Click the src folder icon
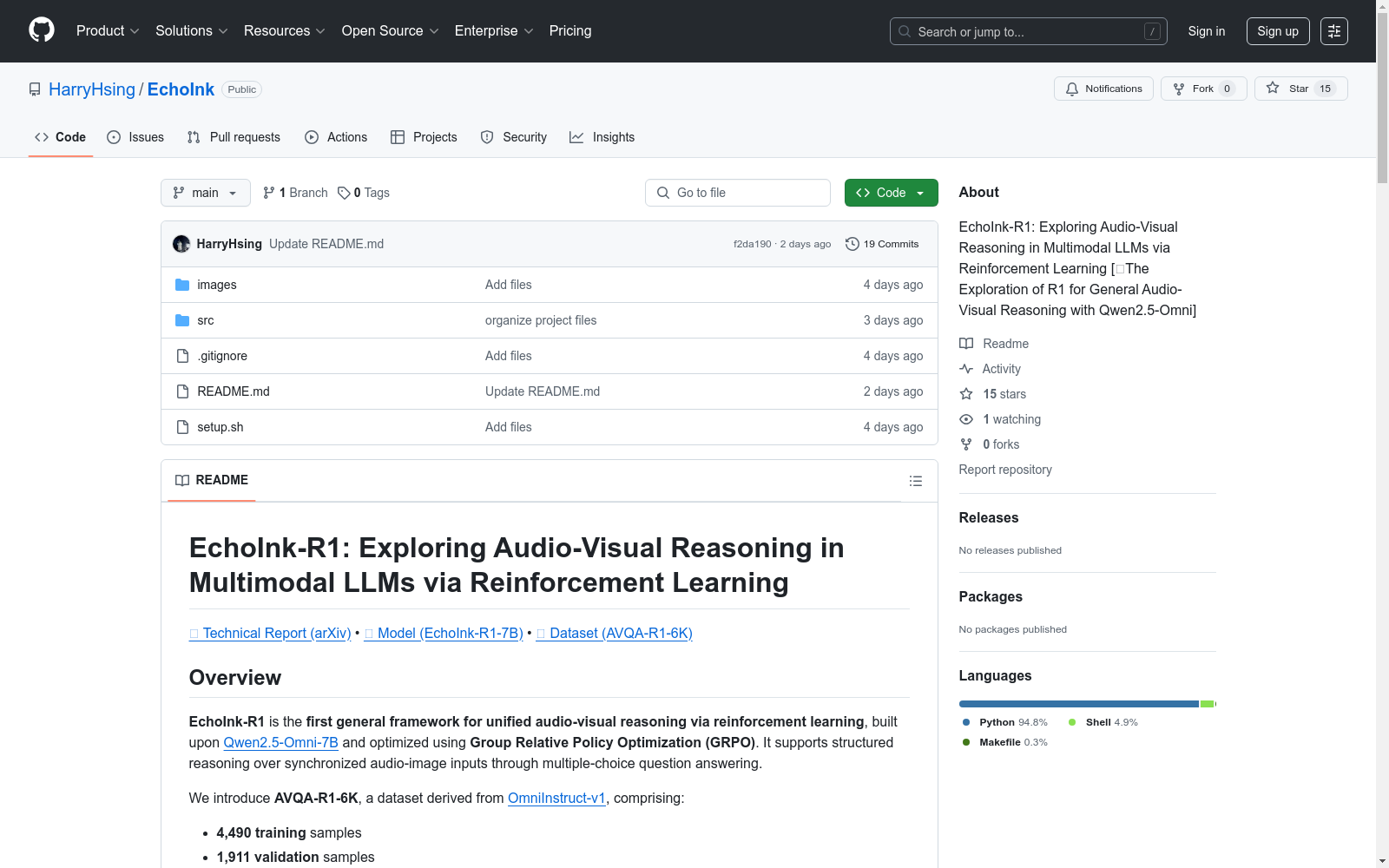The width and height of the screenshot is (1389, 868). pyautogui.click(x=182, y=320)
